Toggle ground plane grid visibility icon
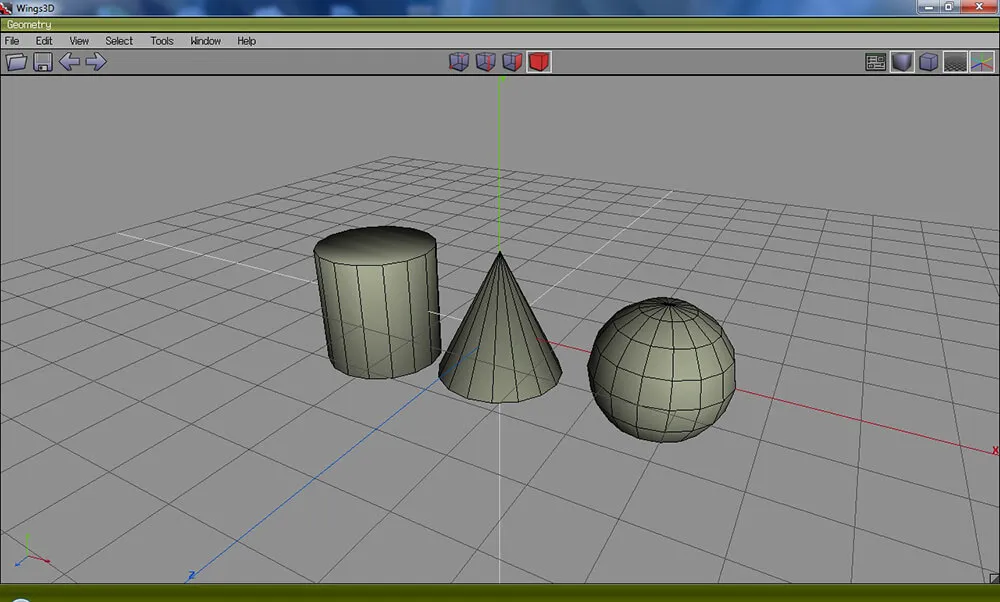This screenshot has height=602, width=1000. 955,62
